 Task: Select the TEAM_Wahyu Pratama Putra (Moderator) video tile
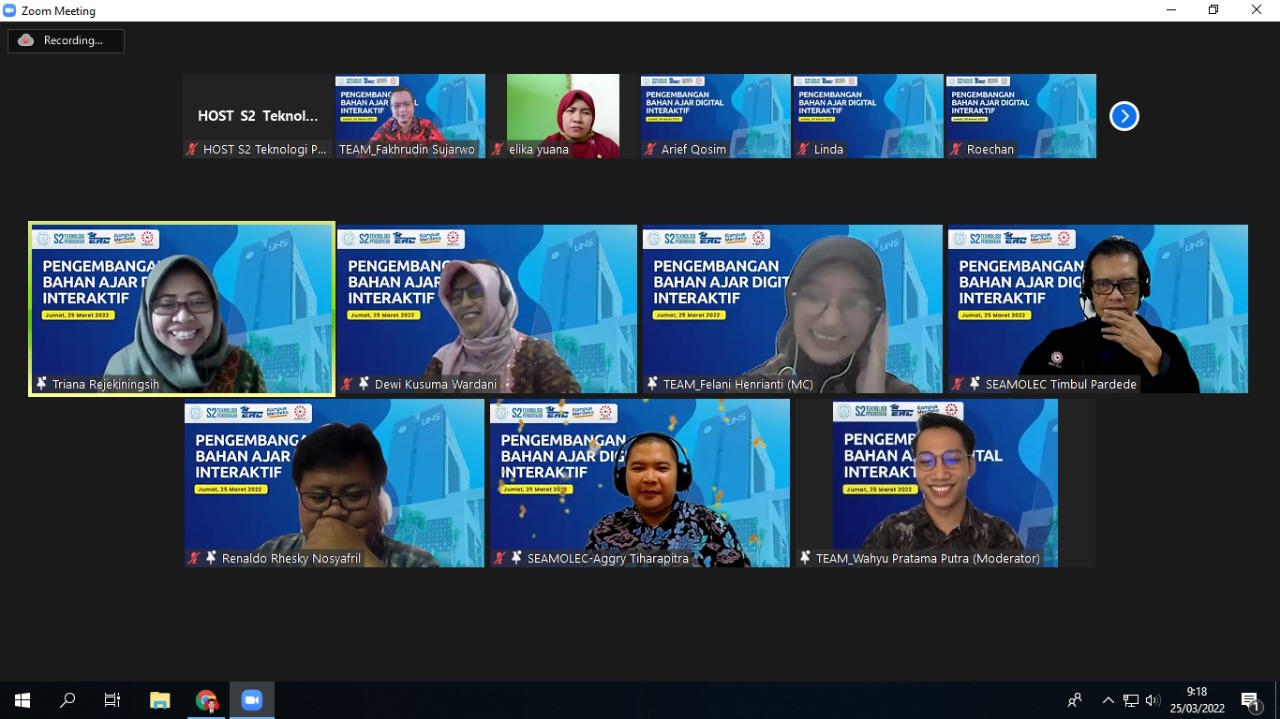(944, 482)
